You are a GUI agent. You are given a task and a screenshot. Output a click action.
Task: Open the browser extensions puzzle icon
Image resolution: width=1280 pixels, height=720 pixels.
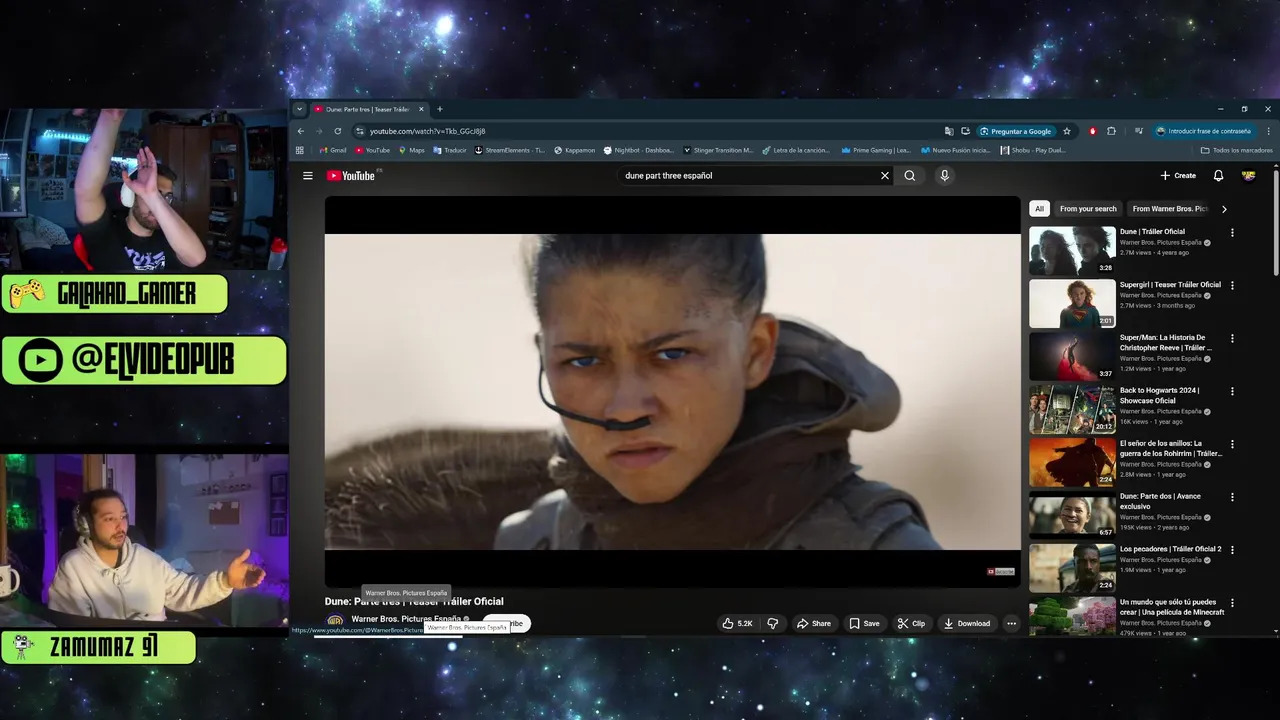coord(1111,131)
